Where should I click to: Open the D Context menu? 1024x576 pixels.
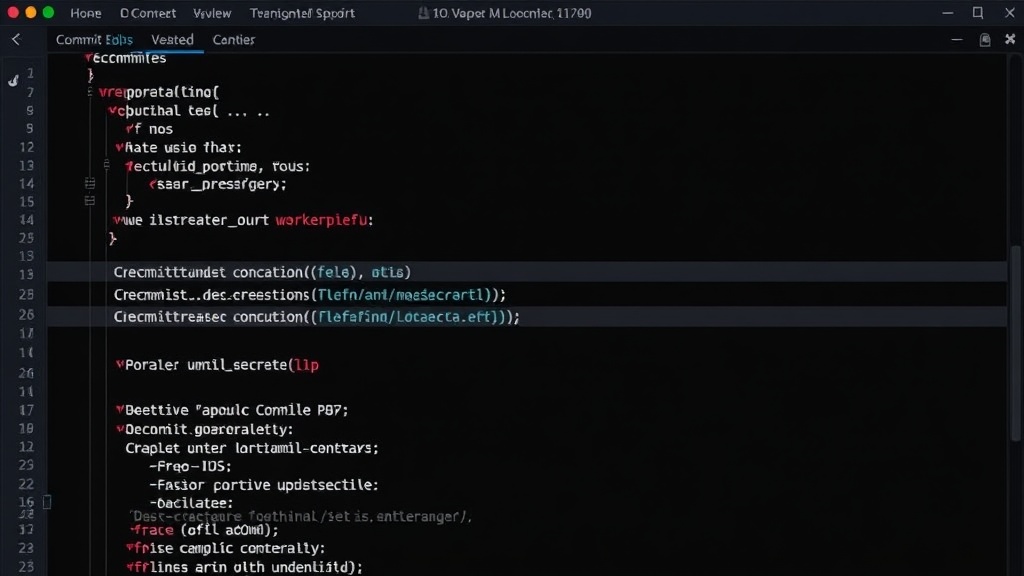pos(148,13)
